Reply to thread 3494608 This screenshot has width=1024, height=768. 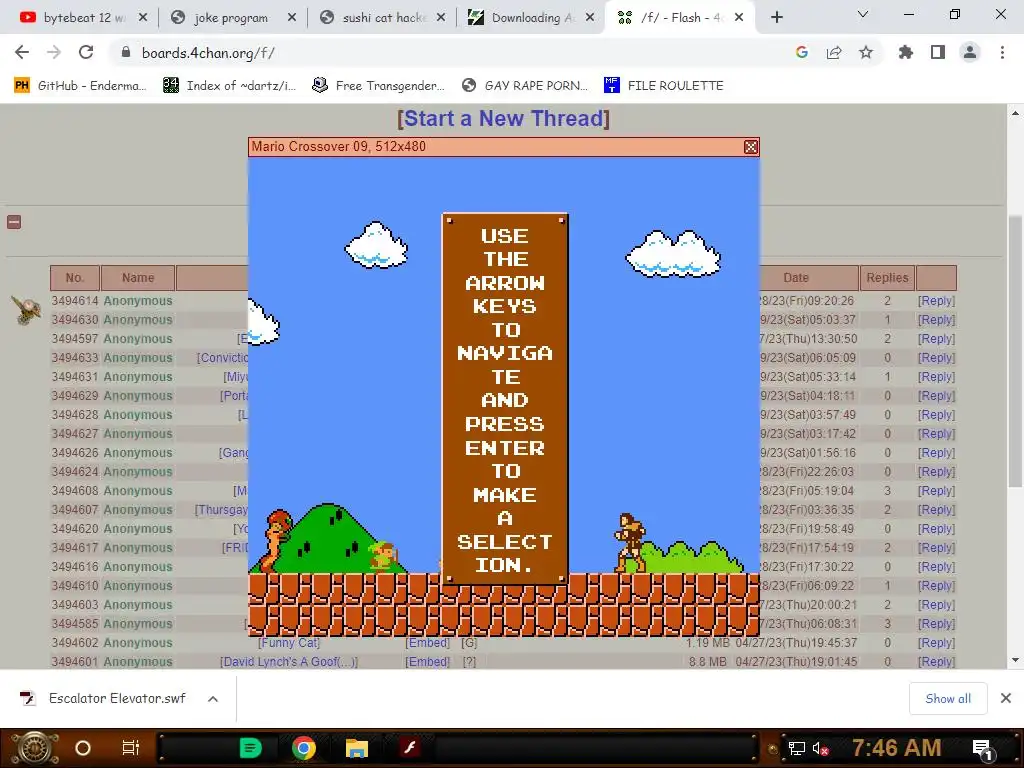936,490
